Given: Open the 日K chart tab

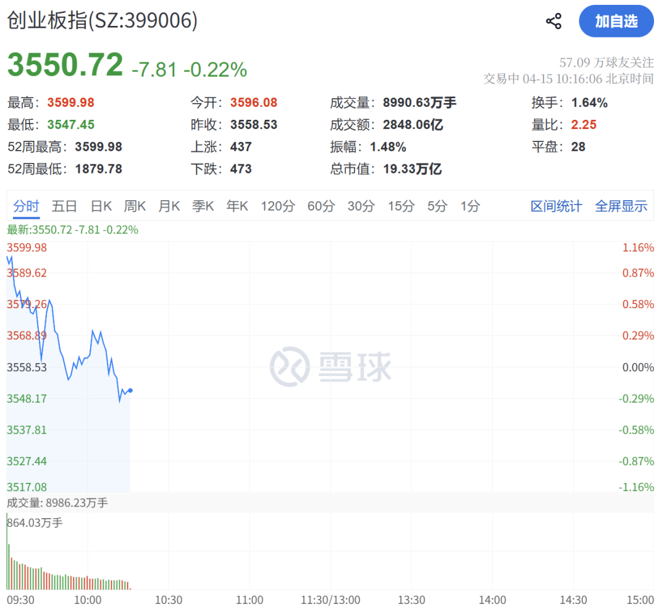Looking at the screenshot, I should click(x=101, y=206).
